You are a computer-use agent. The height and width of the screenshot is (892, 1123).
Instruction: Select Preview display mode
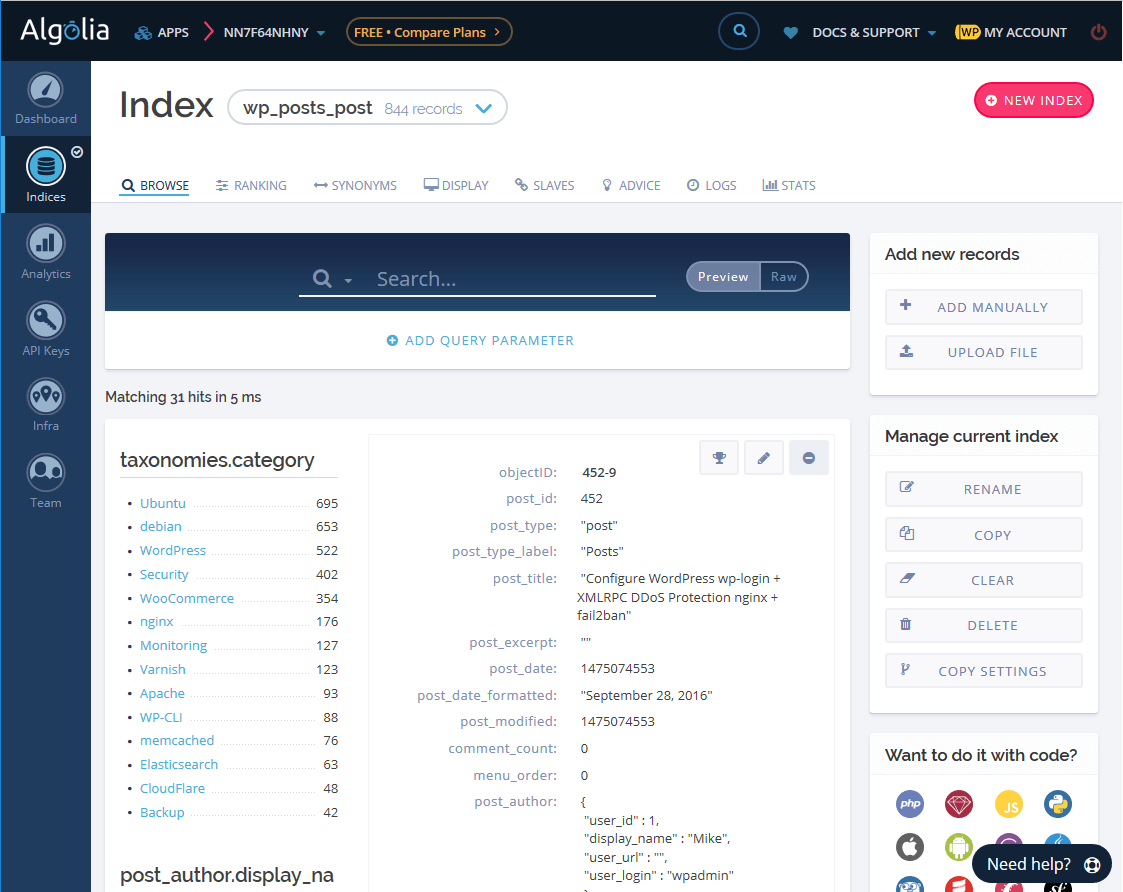point(722,277)
